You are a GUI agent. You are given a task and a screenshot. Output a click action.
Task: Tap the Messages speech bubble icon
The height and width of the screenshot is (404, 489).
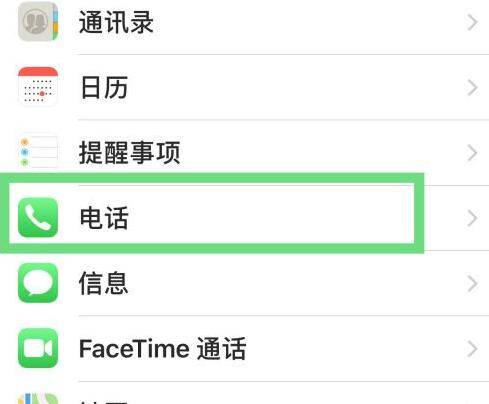coord(38,283)
